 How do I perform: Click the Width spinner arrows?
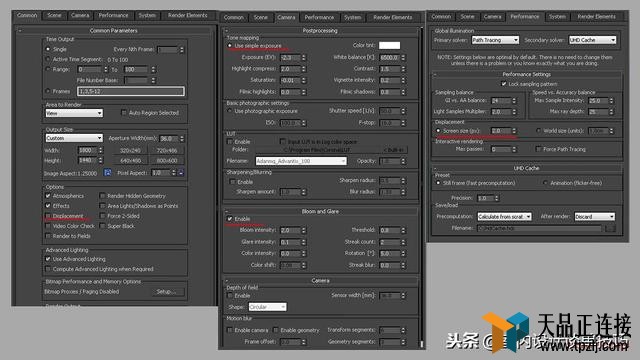[101, 150]
